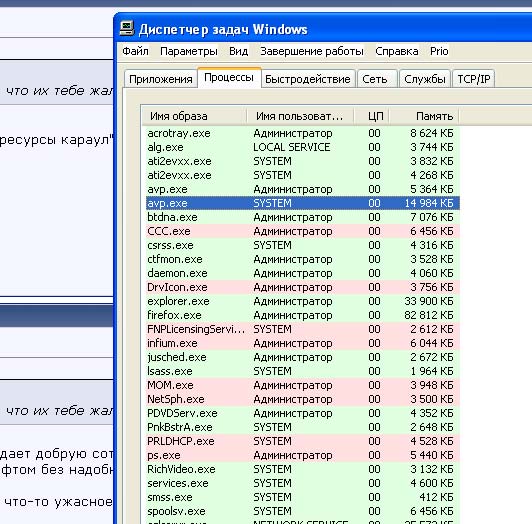Select the MOM.exe process
Screen dimensions: 532x524
[x=303, y=385]
